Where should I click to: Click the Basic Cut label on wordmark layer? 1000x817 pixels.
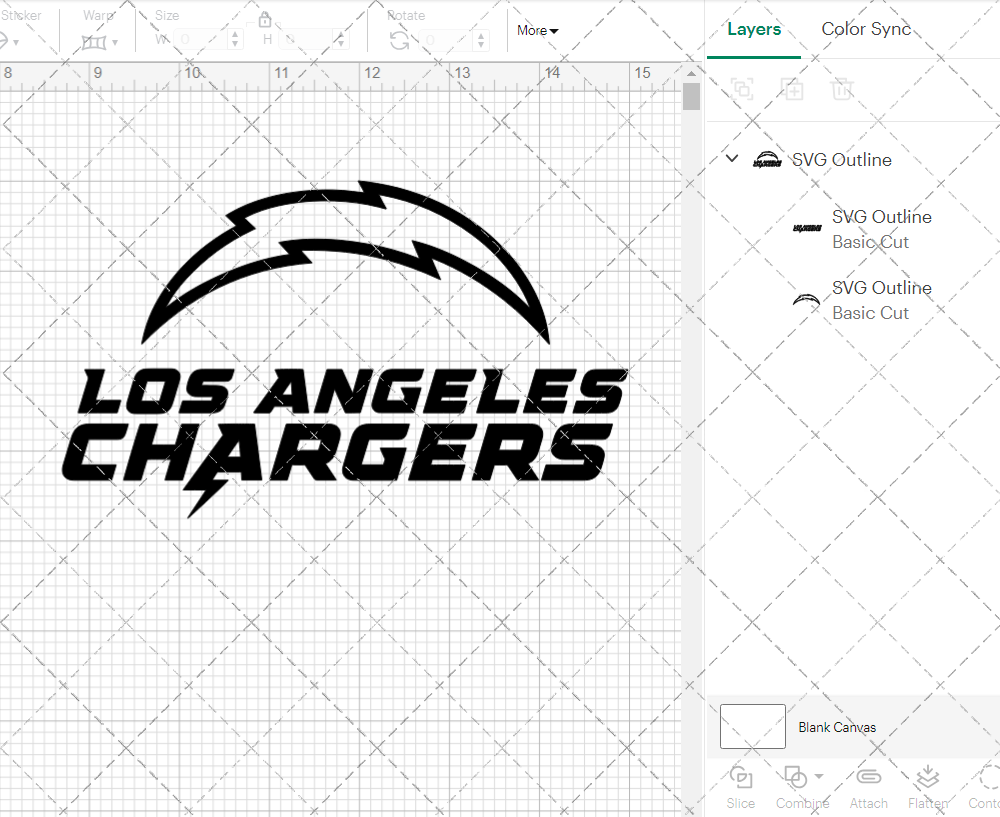[x=870, y=242]
